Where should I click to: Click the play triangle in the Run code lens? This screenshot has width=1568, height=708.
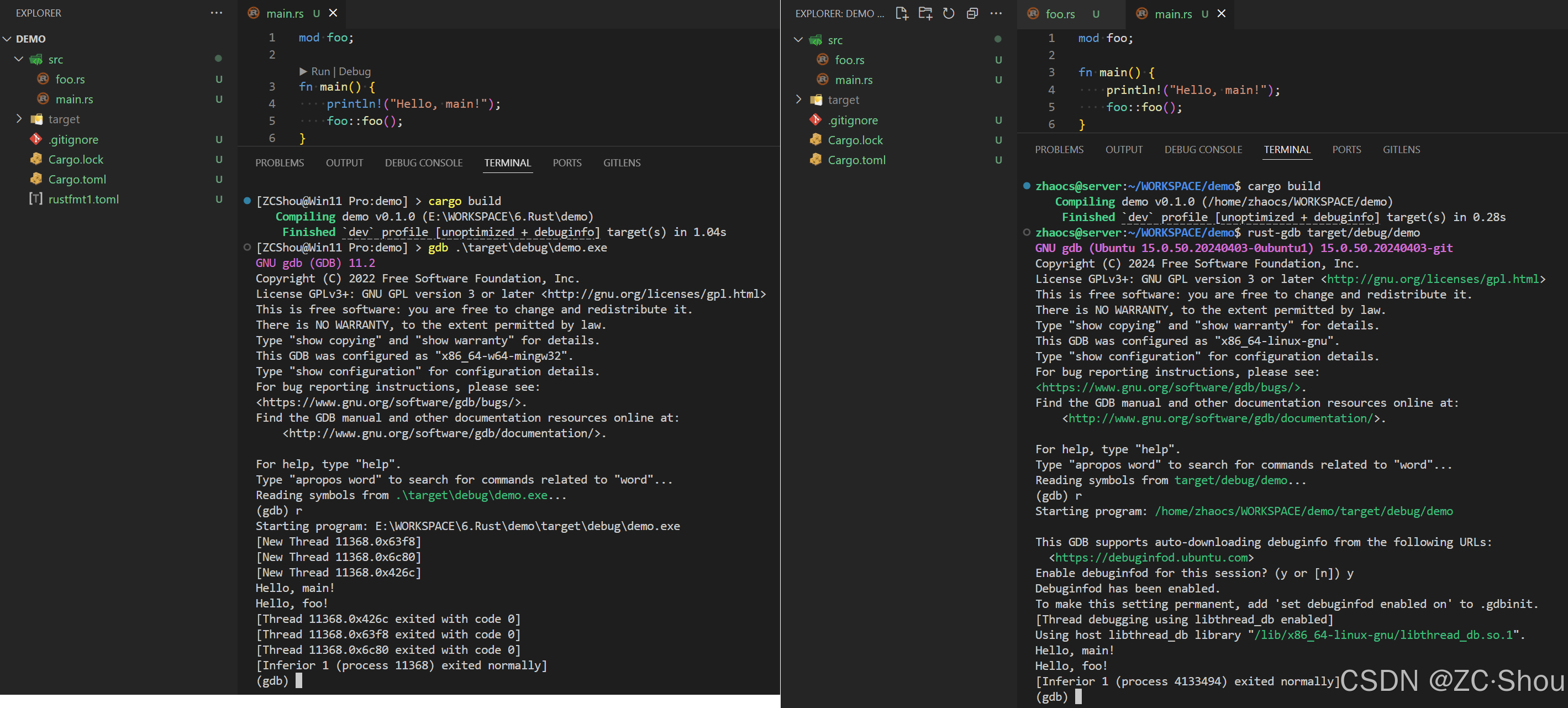[303, 71]
